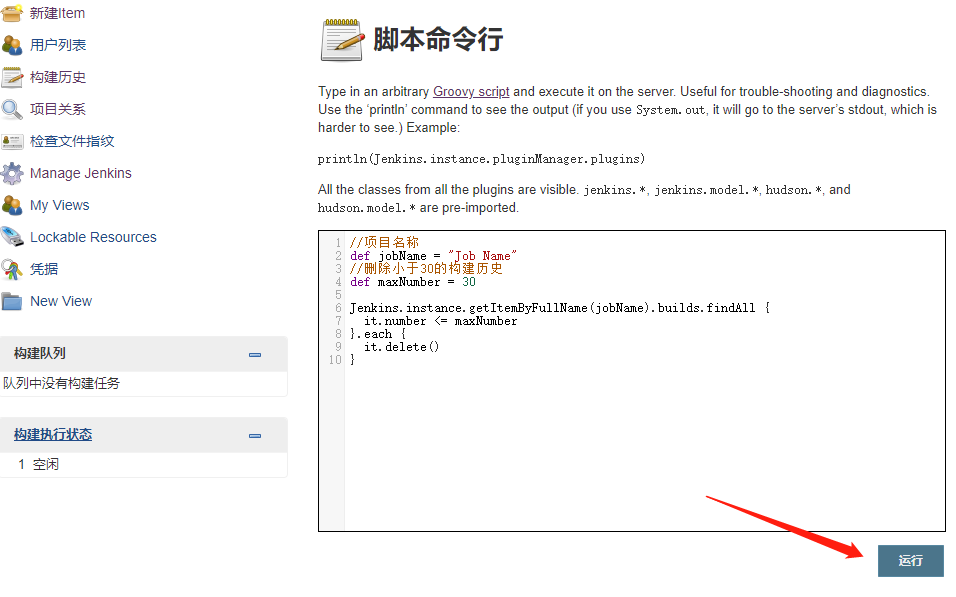Click the 项目关系 magnifier icon
The width and height of the screenshot is (956, 597).
click(12, 109)
